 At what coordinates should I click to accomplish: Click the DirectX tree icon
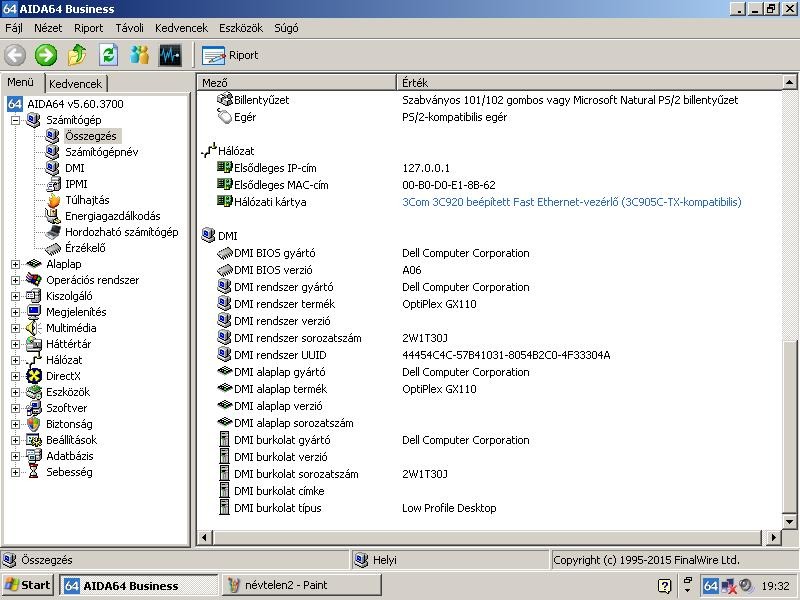tap(34, 376)
